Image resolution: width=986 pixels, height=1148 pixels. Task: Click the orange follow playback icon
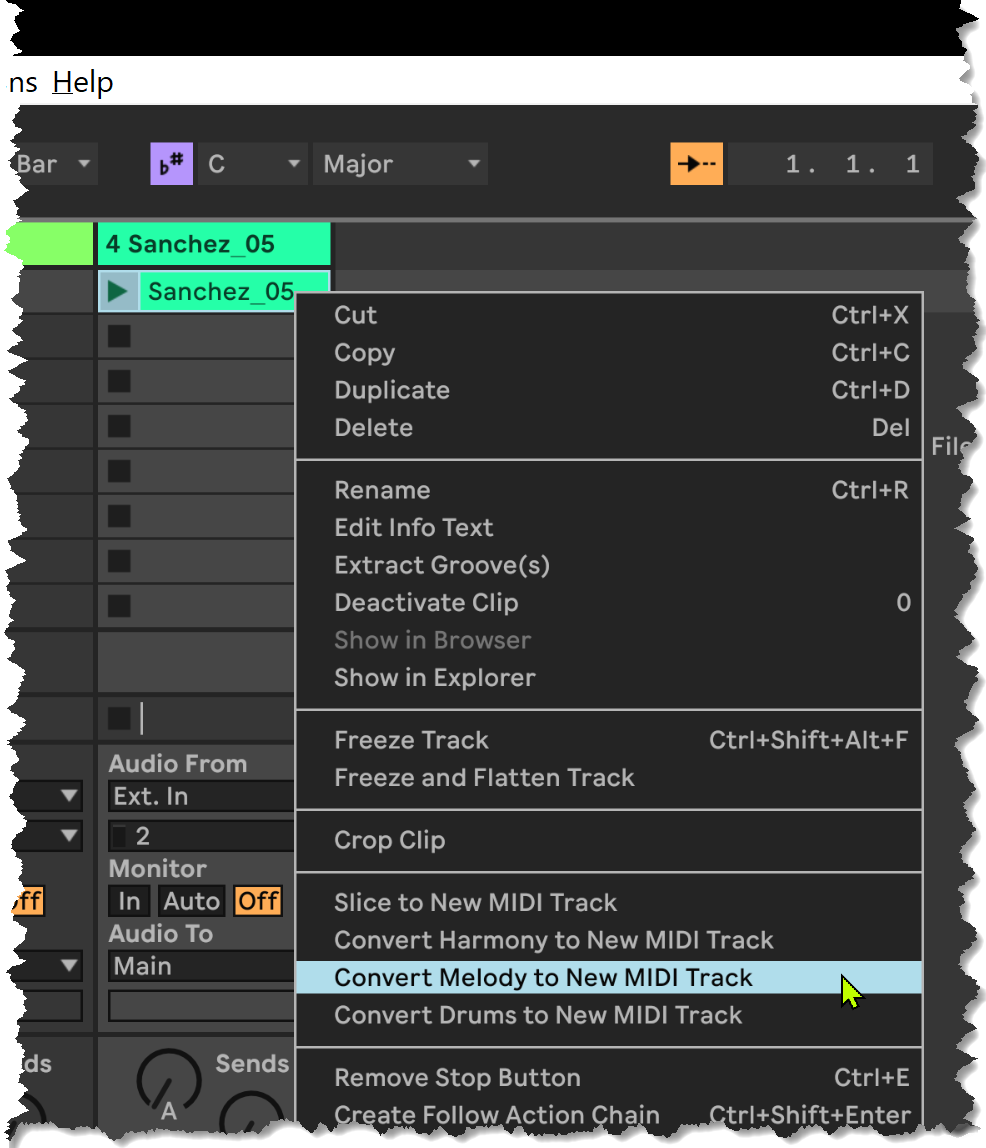coord(696,164)
